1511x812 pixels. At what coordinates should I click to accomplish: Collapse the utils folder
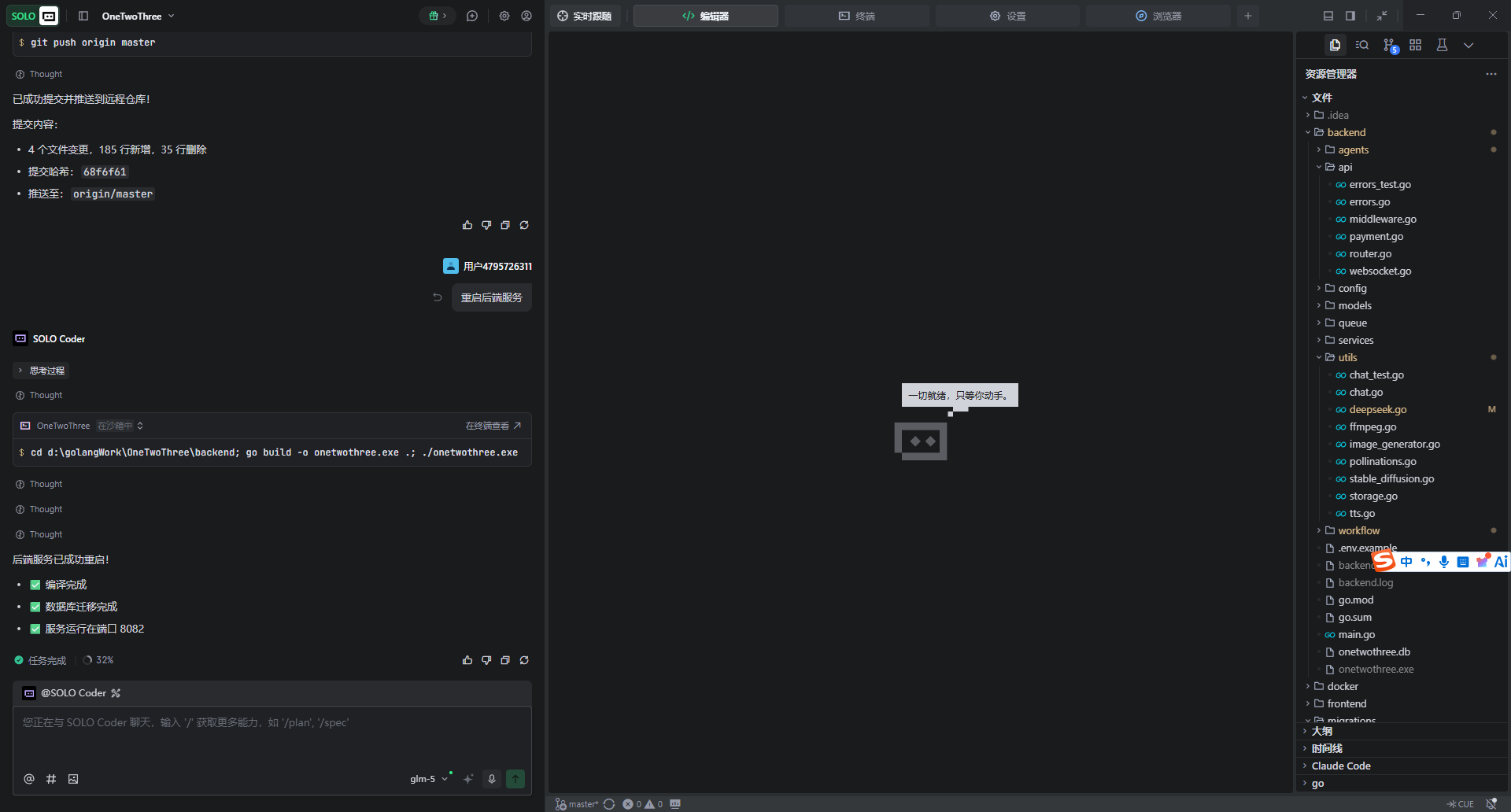pos(1319,357)
